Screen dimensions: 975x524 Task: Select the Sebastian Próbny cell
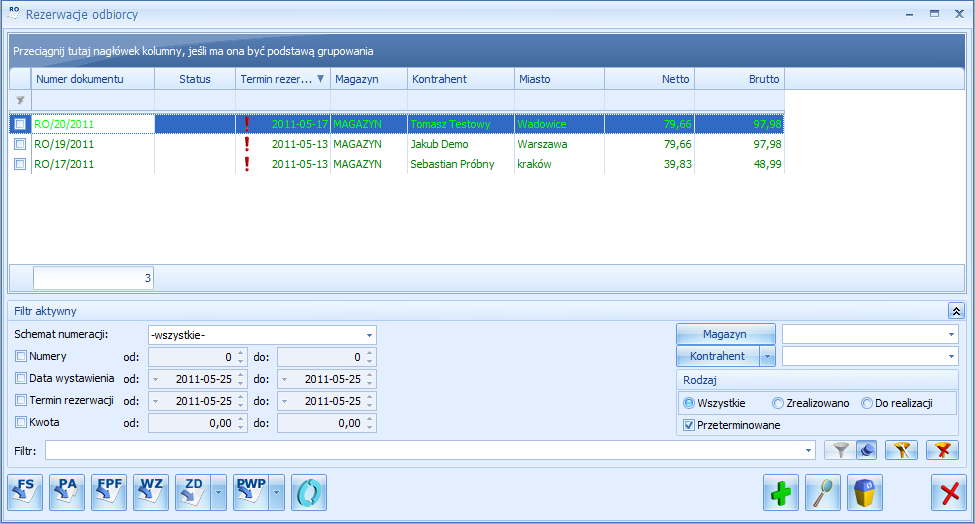click(x=461, y=163)
